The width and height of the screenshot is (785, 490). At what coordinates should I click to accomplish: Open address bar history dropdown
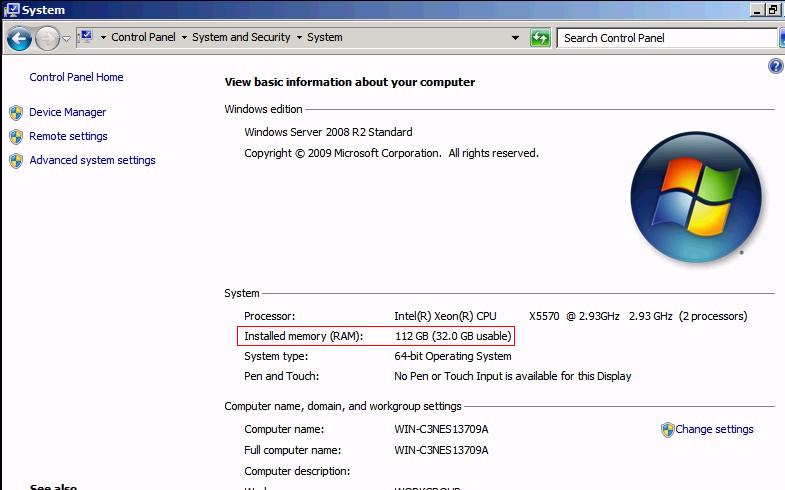tap(515, 38)
